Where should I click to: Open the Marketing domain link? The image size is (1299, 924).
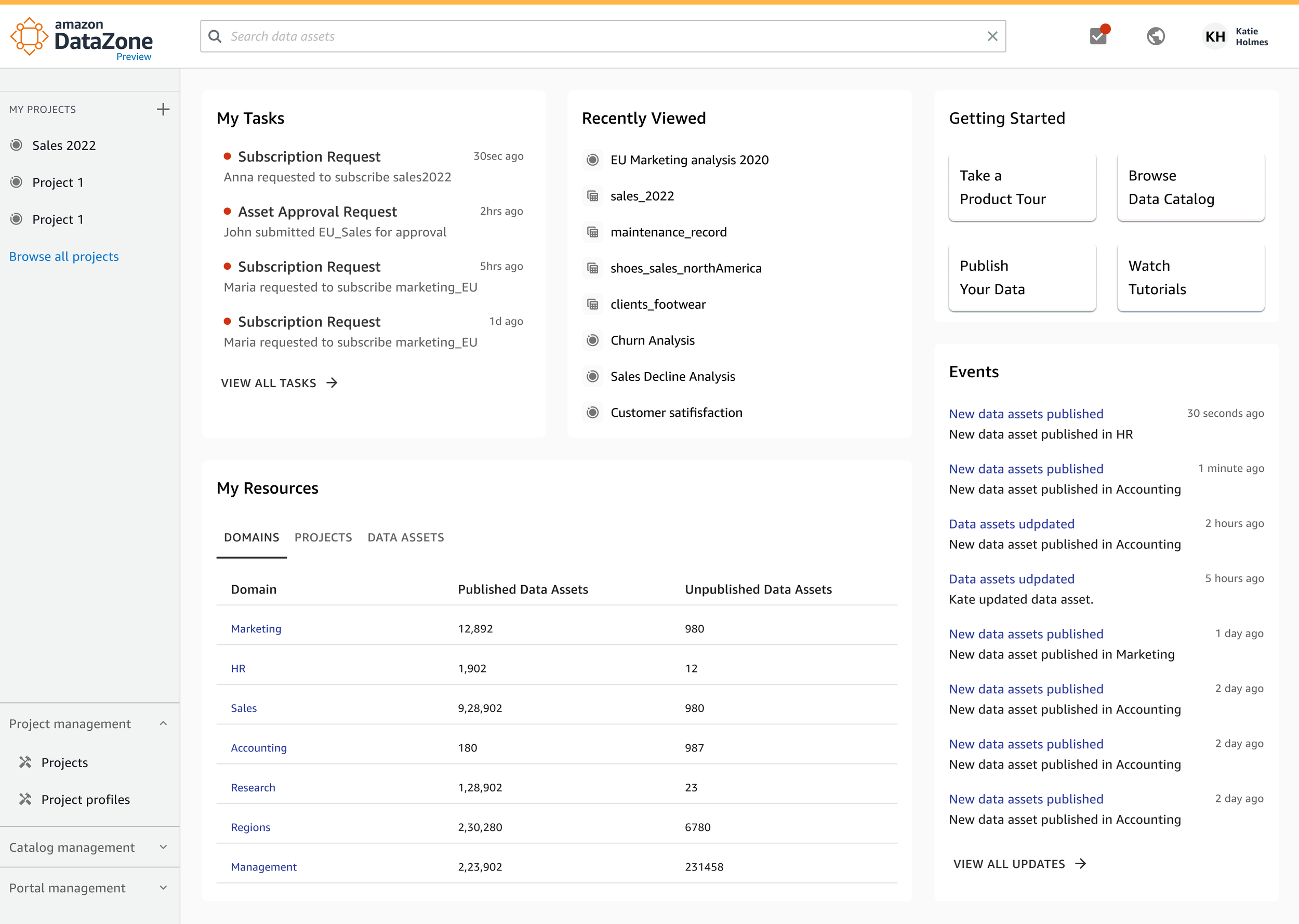256,629
